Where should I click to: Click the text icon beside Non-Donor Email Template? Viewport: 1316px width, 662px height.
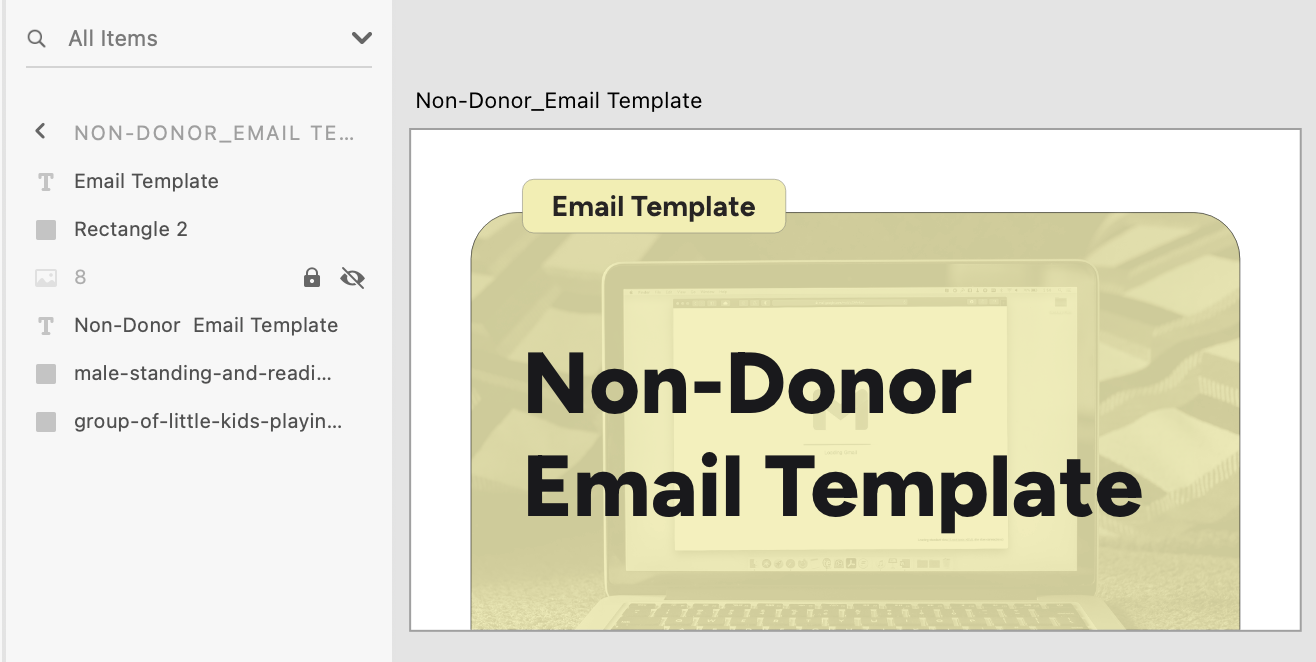click(46, 325)
